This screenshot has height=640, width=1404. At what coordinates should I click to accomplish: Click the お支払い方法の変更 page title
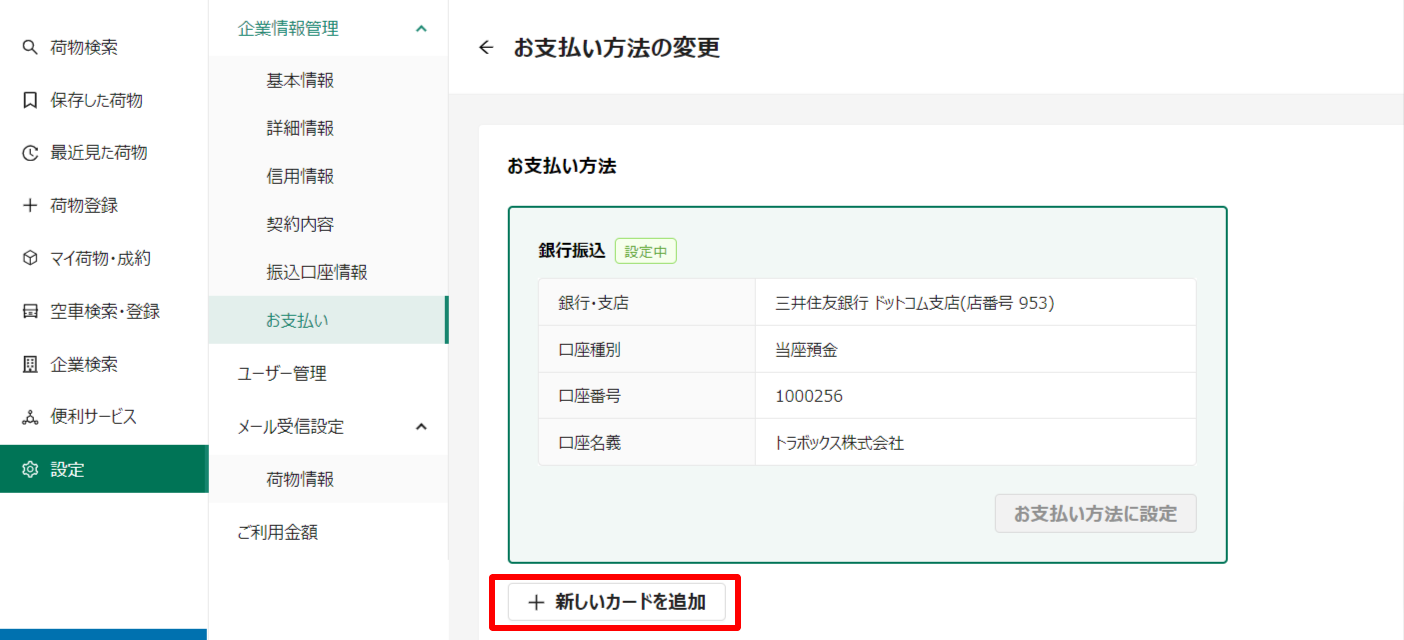click(x=616, y=47)
